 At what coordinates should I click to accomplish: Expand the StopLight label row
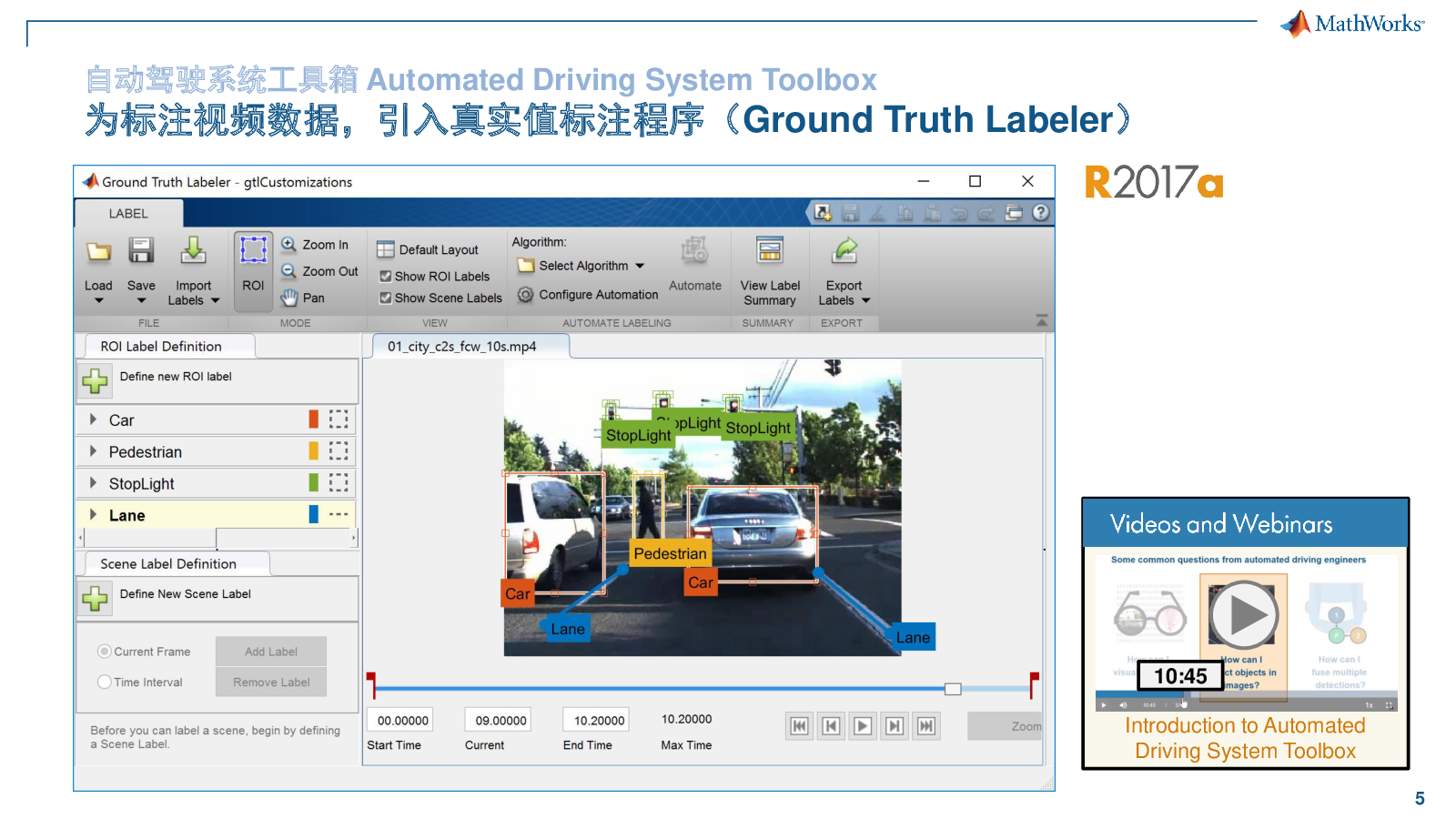coord(93,483)
